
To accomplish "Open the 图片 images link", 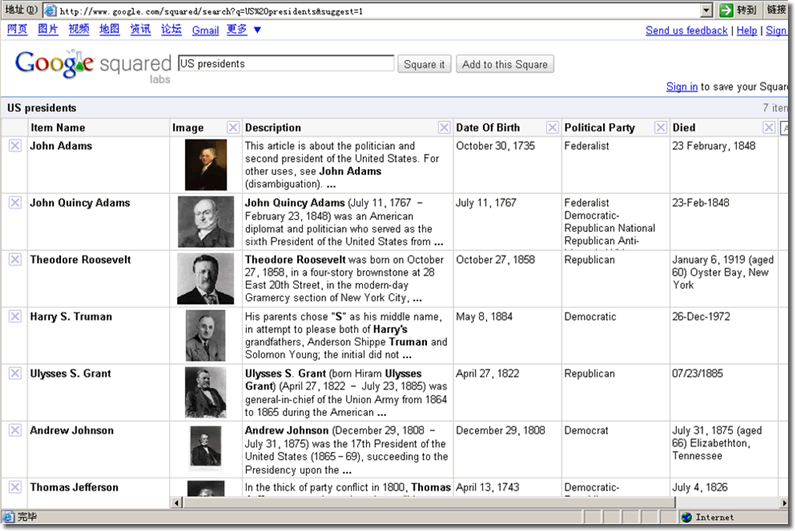I will [48, 30].
